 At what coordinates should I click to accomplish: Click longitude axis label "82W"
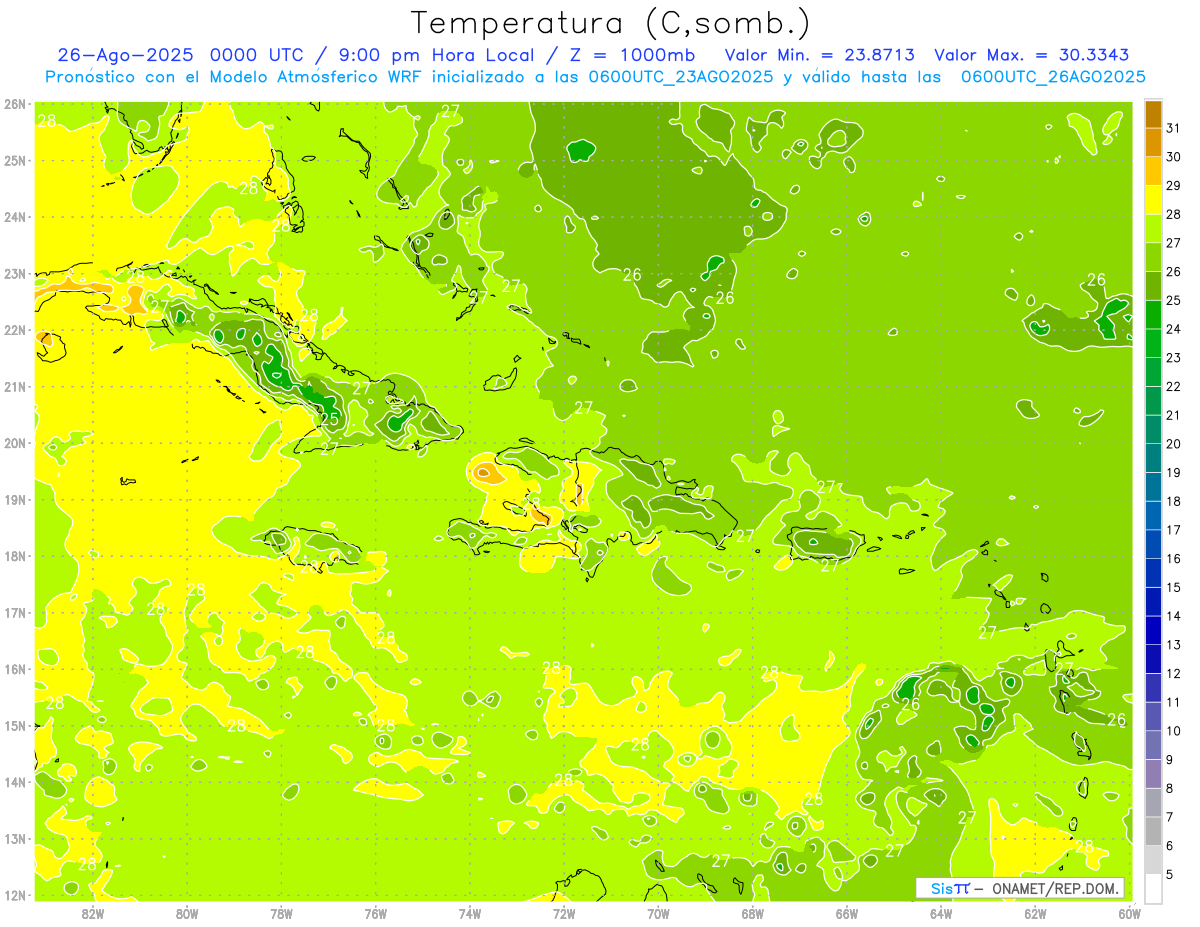pyautogui.click(x=92, y=914)
